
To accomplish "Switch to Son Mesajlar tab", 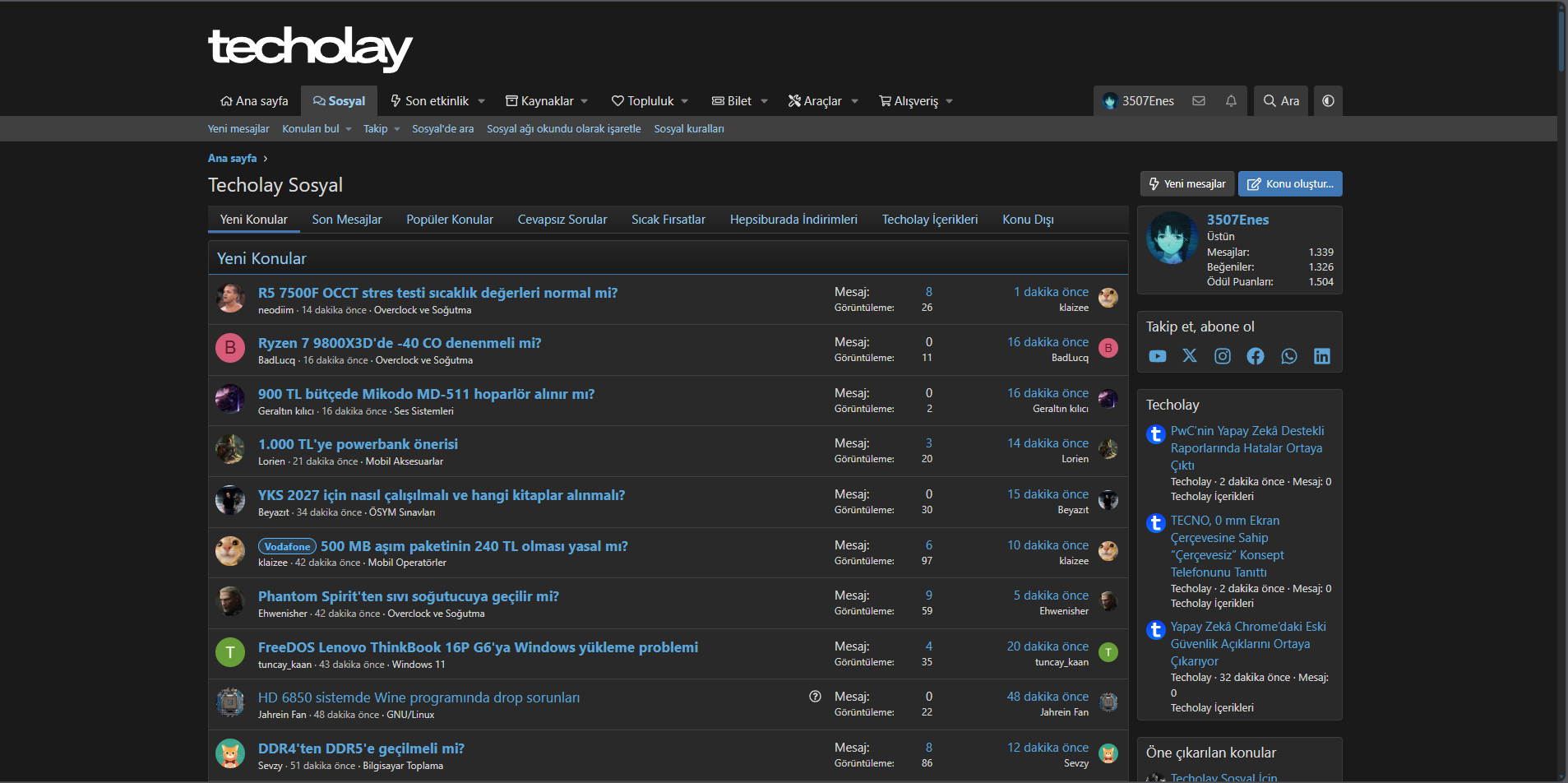I will [347, 220].
